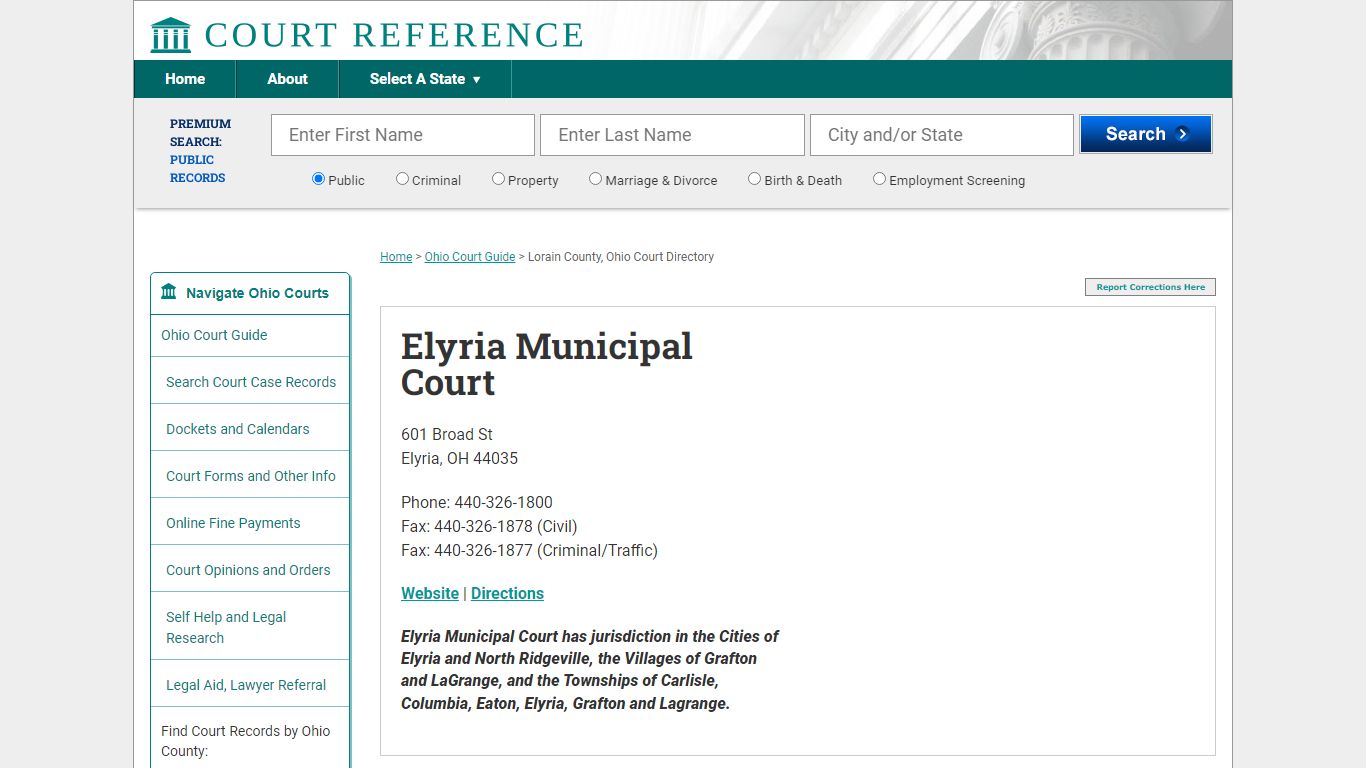The image size is (1366, 768).
Task: Open Dockets and Calendars link
Action: pos(238,429)
